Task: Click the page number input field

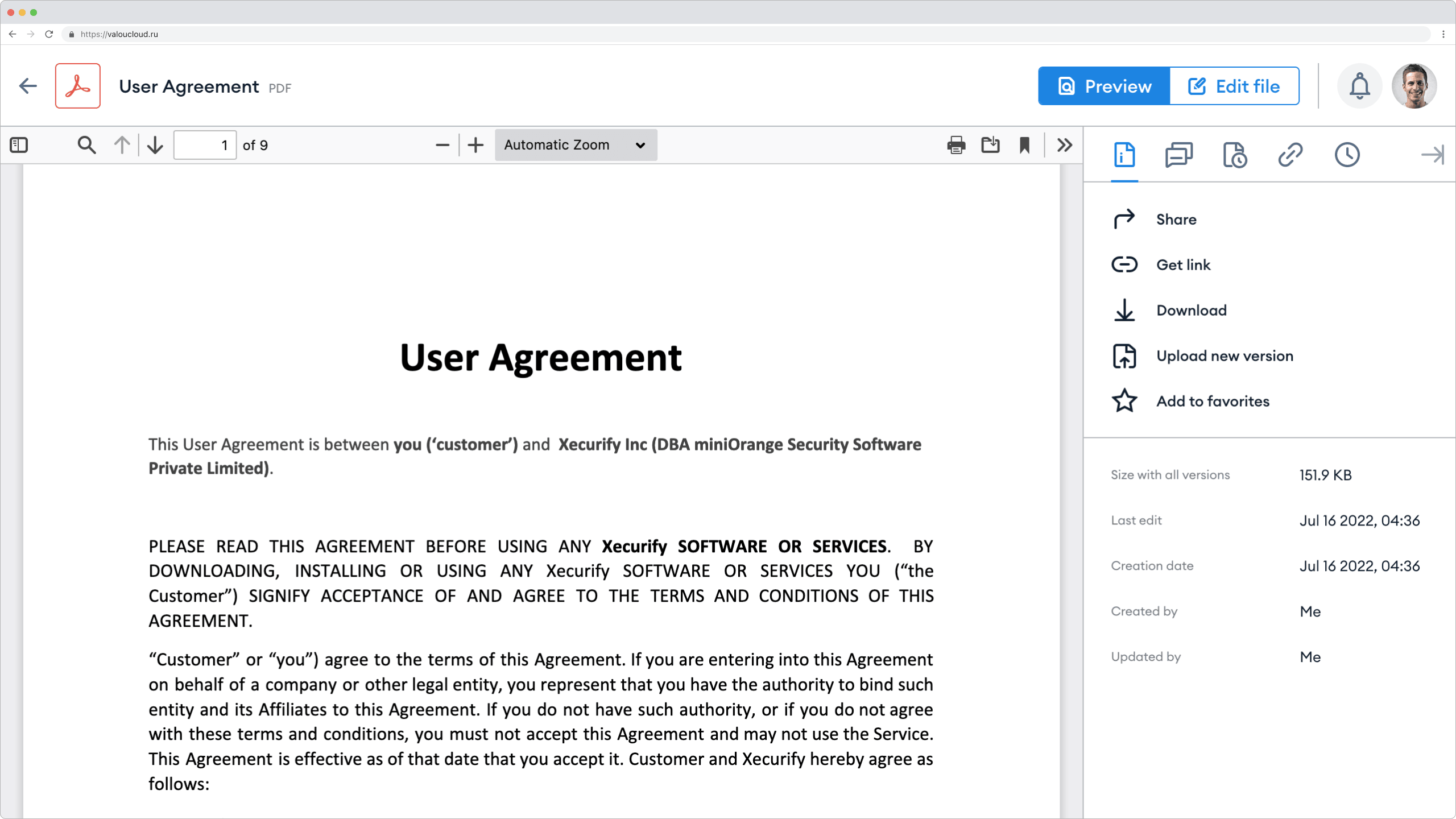Action: 205,145
